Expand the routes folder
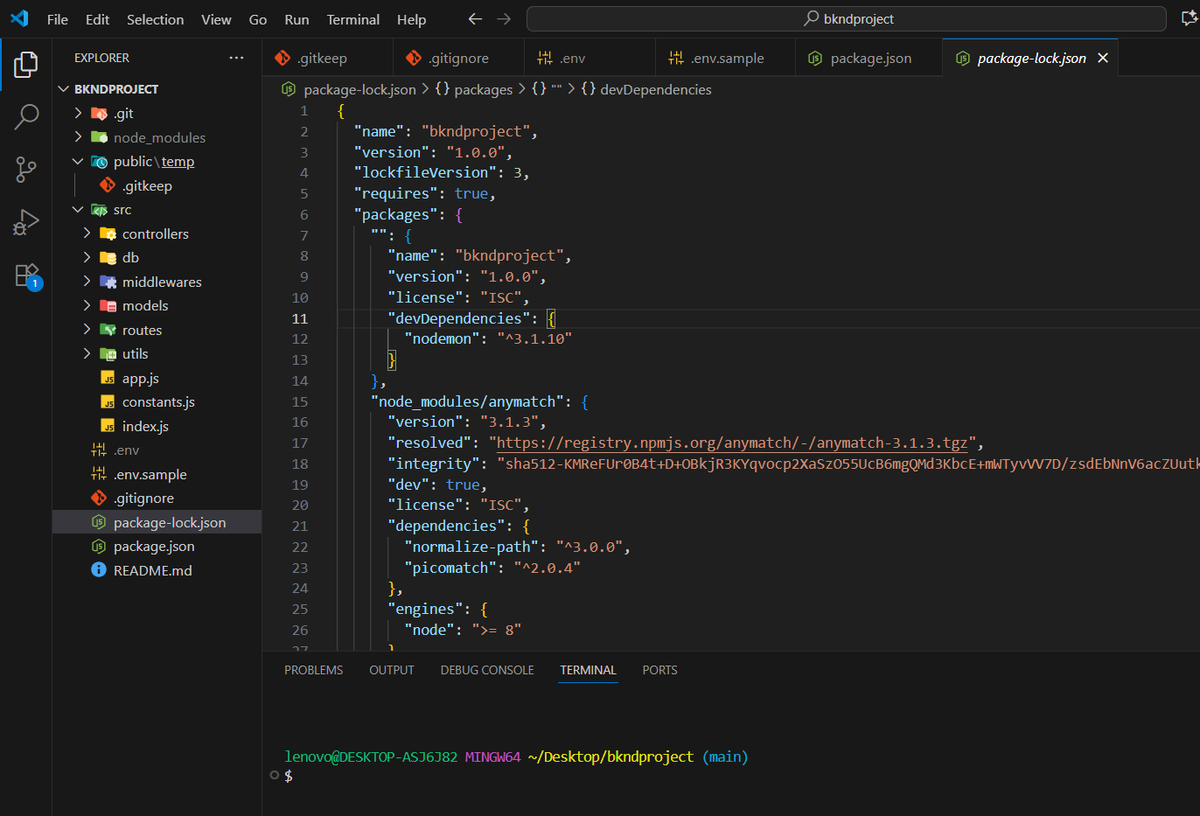This screenshot has width=1200, height=816. (x=87, y=330)
